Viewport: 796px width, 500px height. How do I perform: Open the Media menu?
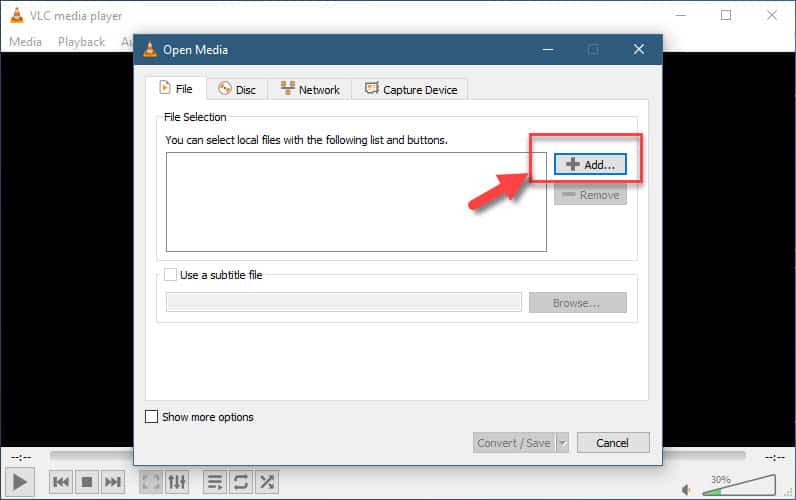[x=25, y=42]
